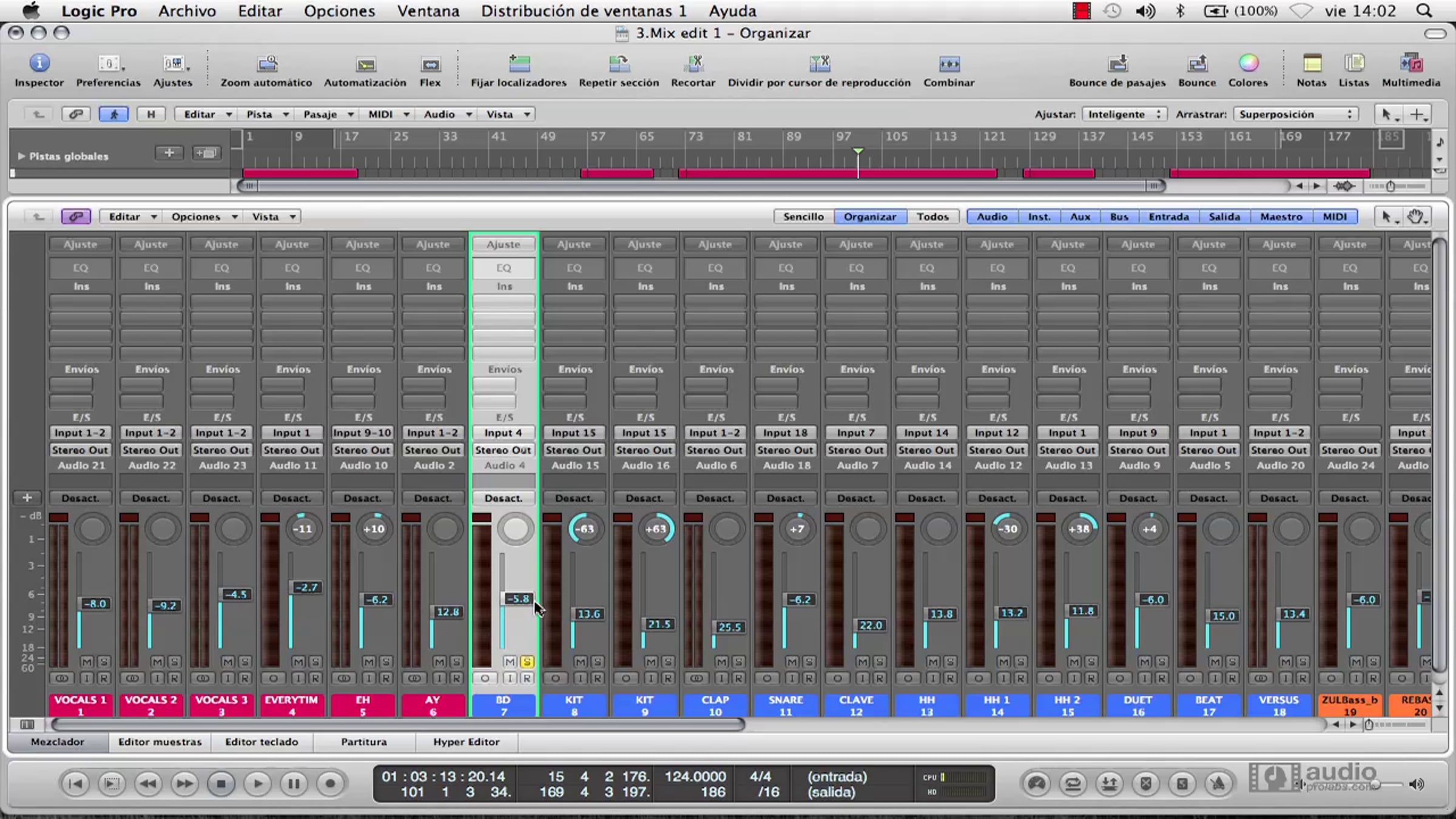This screenshot has height=819, width=1456.
Task: Open the Ventana menu
Action: click(x=428, y=11)
